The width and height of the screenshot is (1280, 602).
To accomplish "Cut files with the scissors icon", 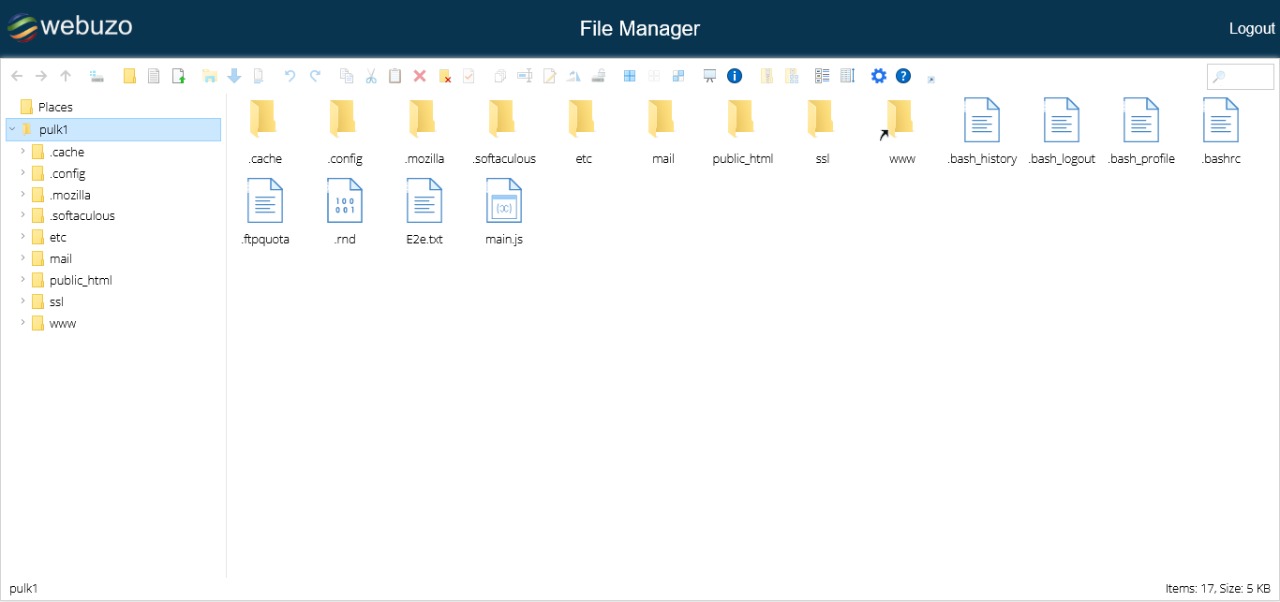I will (371, 75).
